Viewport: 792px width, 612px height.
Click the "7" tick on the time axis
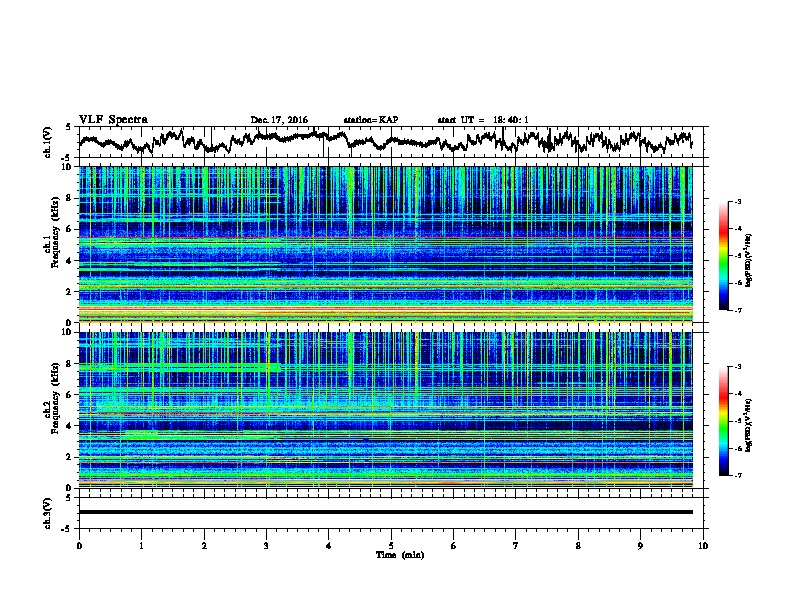click(x=516, y=546)
